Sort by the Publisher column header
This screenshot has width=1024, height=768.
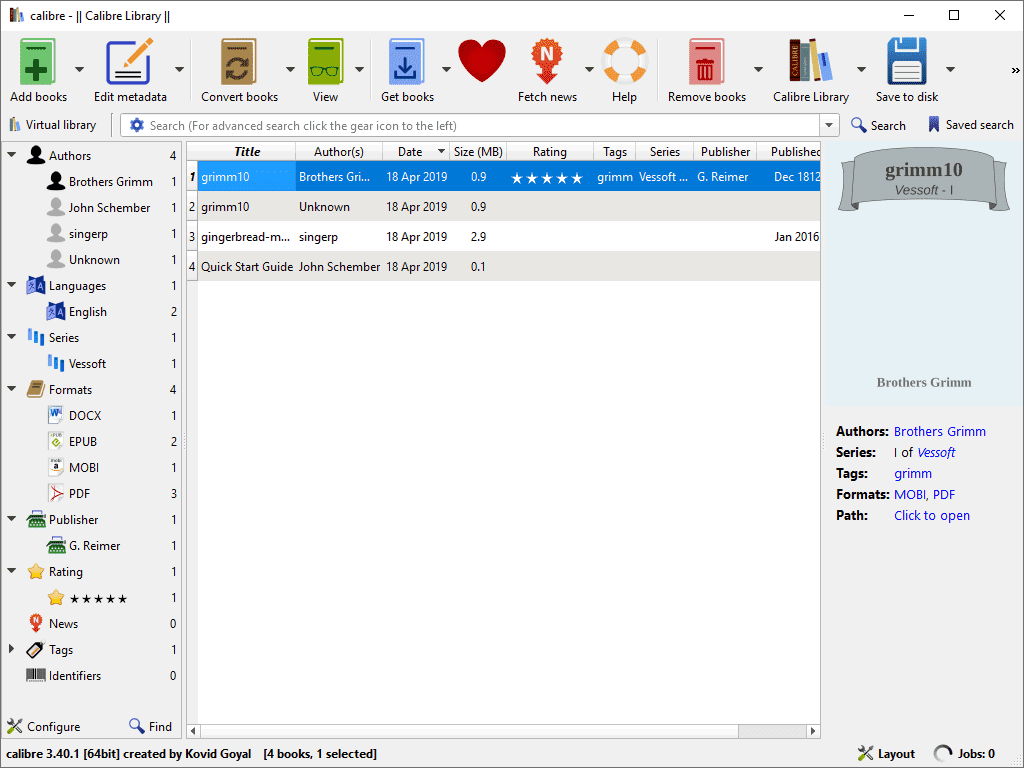[725, 152]
